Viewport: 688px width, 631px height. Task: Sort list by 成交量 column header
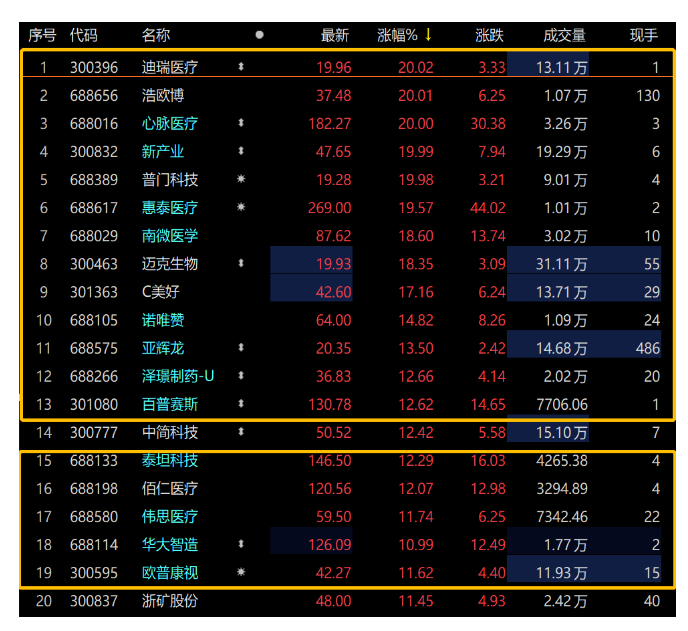(564, 35)
